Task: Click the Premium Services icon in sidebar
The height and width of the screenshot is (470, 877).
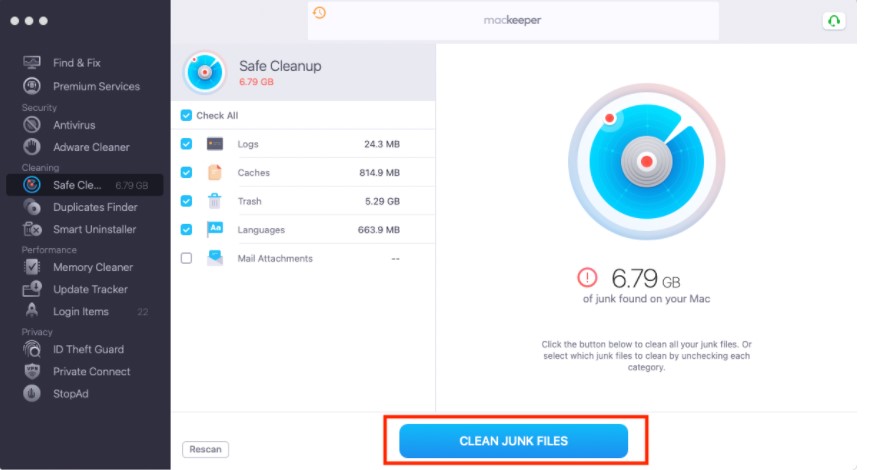Action: point(32,86)
